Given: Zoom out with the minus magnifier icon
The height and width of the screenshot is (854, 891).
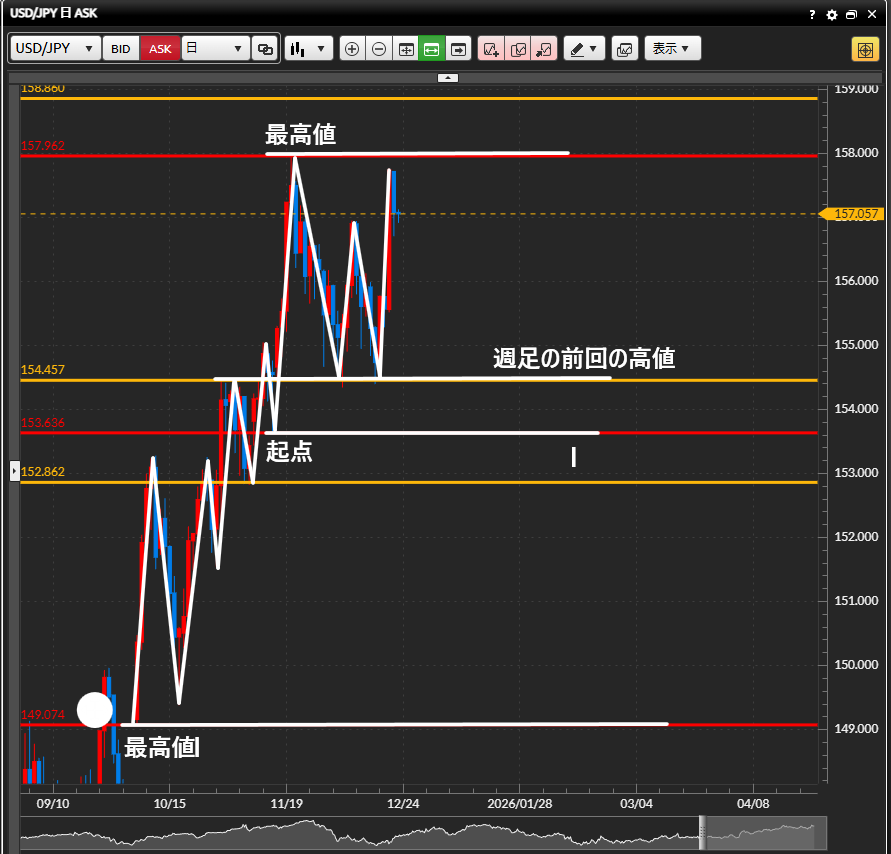Looking at the screenshot, I should (379, 49).
